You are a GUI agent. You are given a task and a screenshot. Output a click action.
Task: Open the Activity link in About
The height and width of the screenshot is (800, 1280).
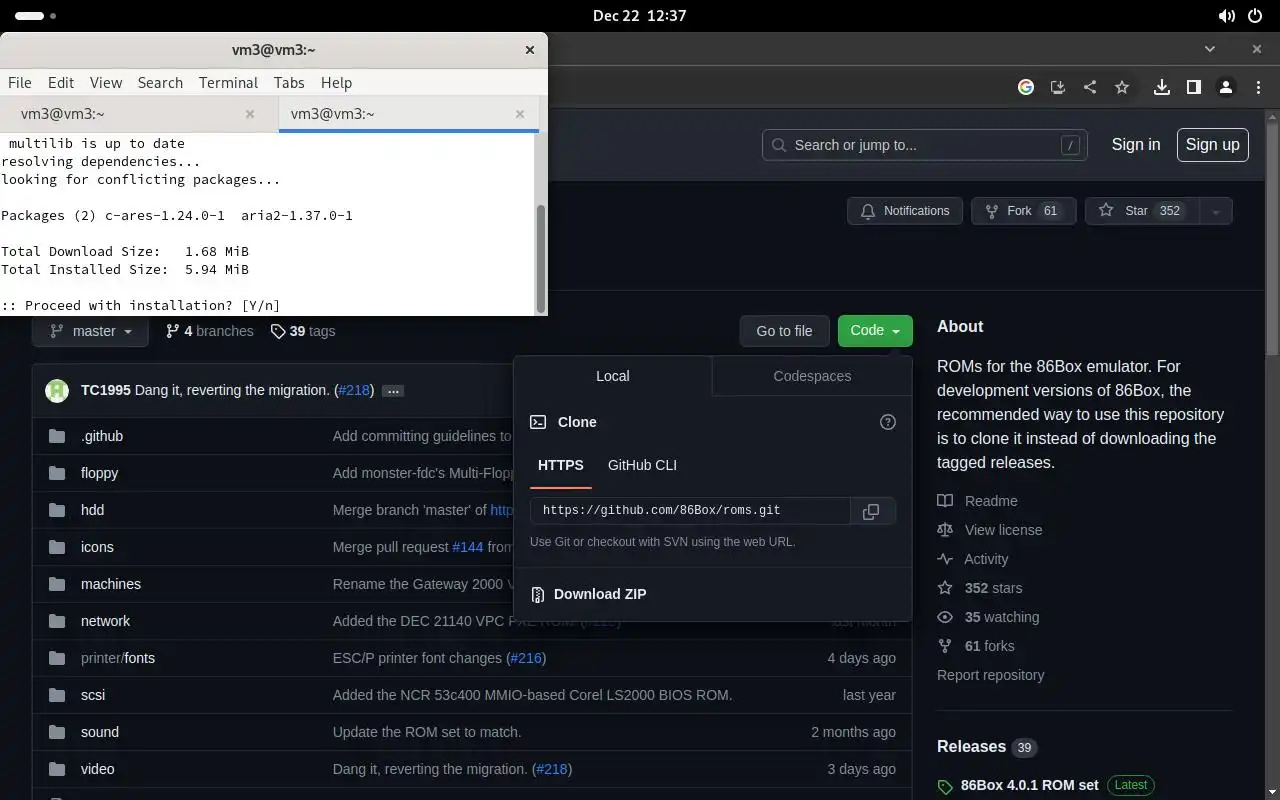pos(973,559)
